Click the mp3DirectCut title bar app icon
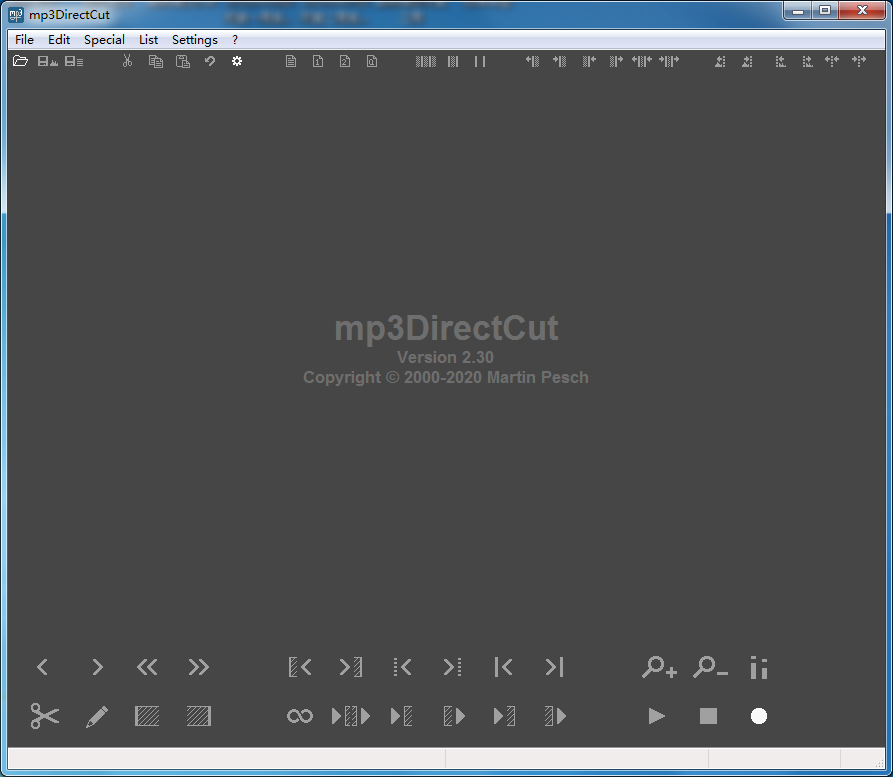Screen dimensions: 893x777 (16, 14)
